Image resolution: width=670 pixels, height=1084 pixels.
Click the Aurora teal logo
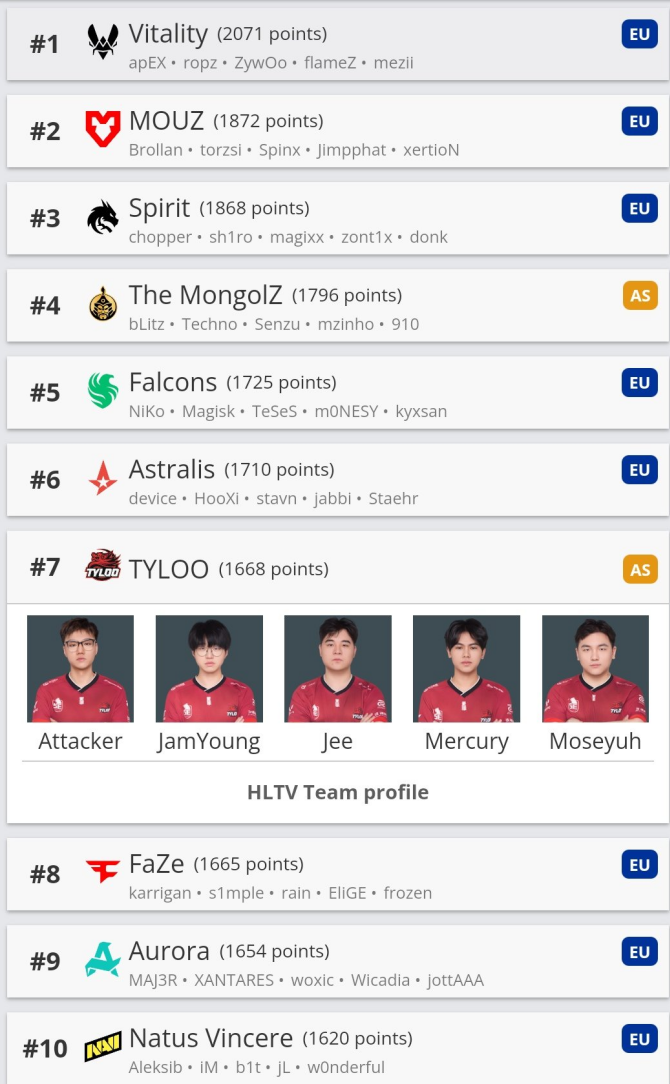(x=103, y=960)
